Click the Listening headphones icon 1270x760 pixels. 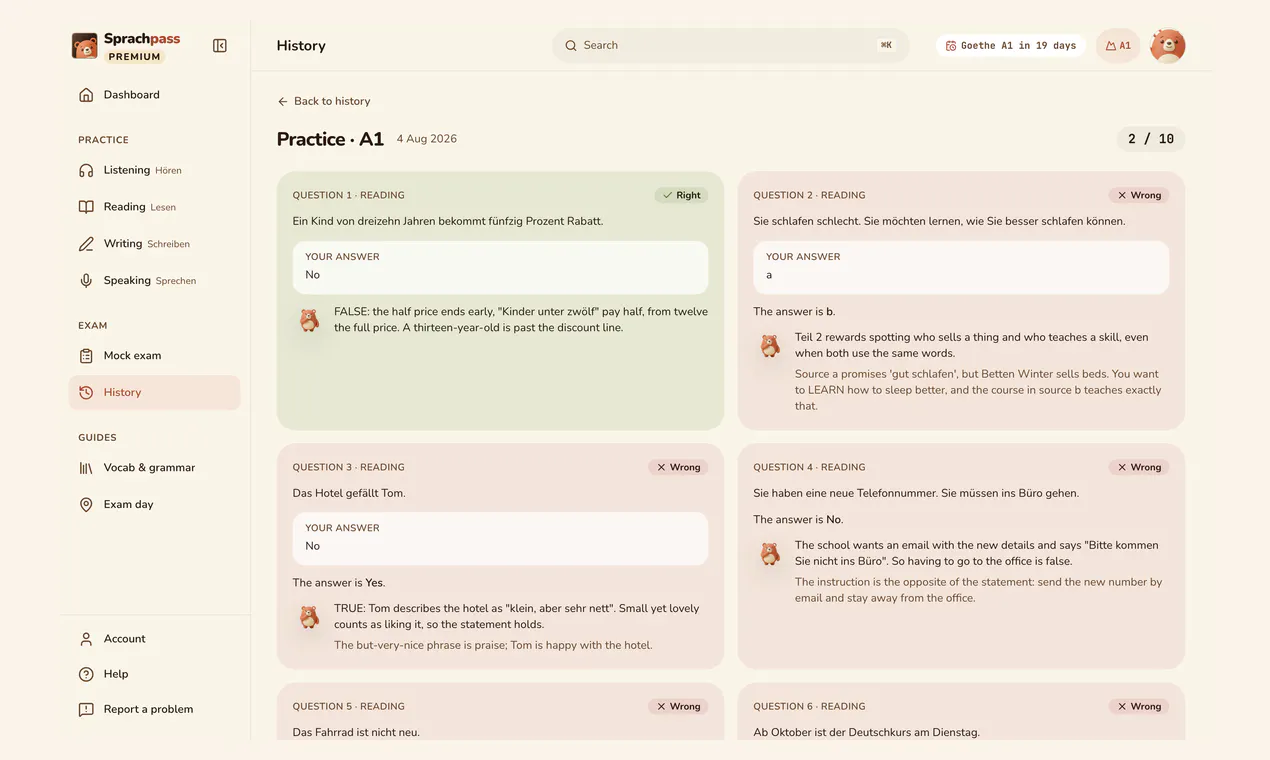[86, 170]
